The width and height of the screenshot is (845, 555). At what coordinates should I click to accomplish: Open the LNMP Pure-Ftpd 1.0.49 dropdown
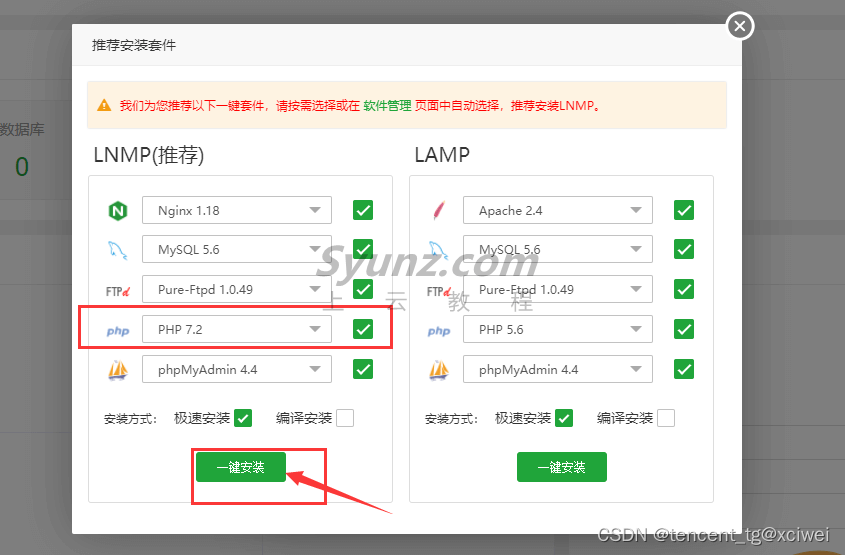pos(237,289)
